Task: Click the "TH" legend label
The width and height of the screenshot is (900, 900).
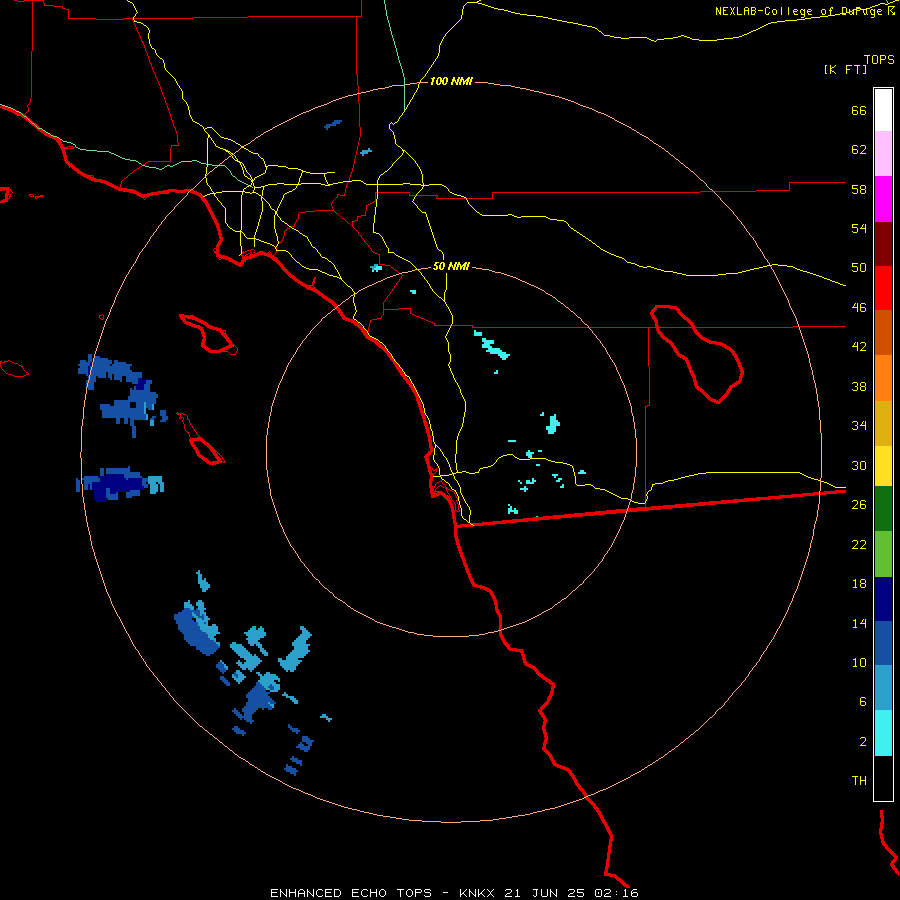Action: coord(859,780)
